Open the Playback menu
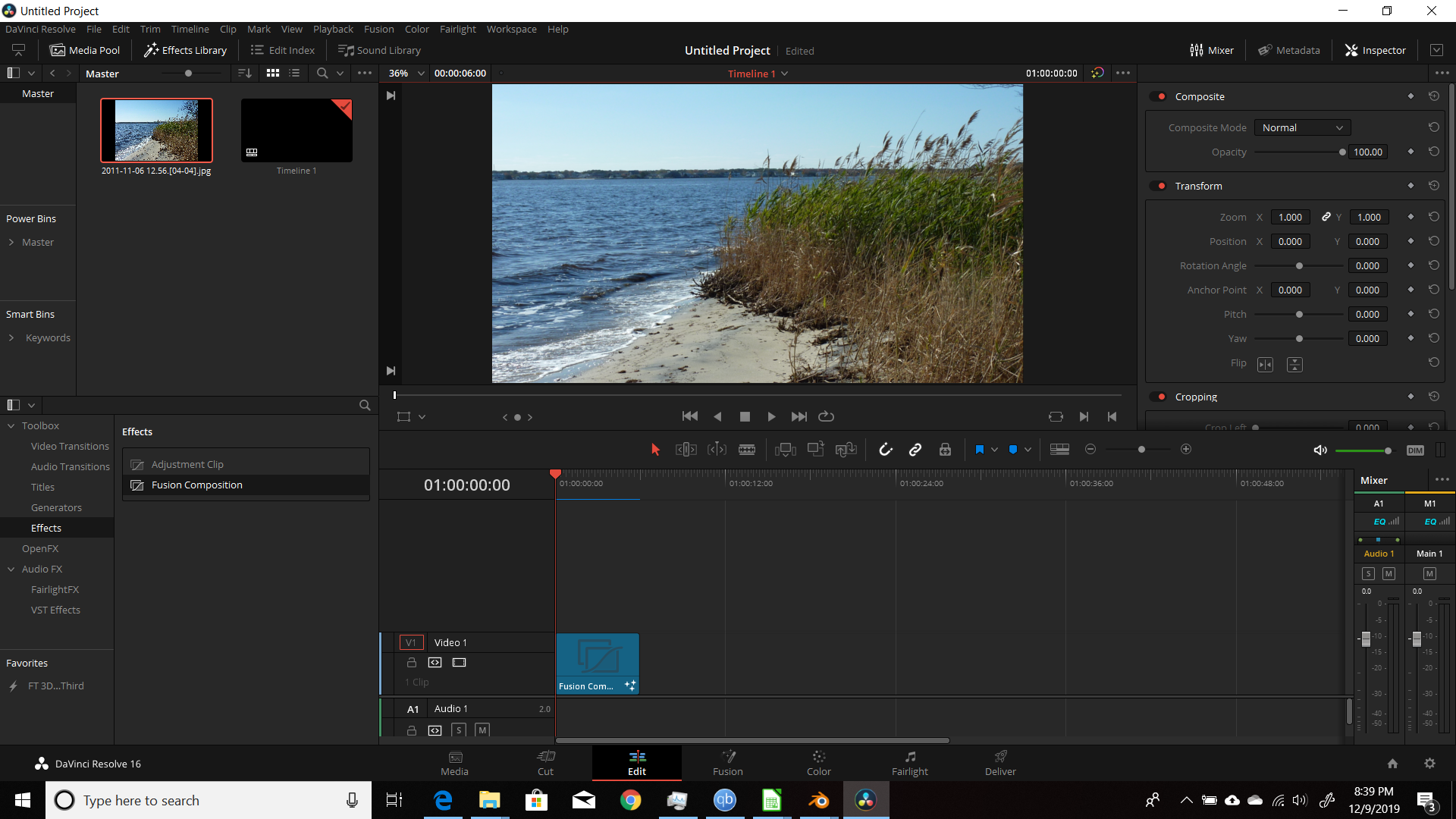 333,29
